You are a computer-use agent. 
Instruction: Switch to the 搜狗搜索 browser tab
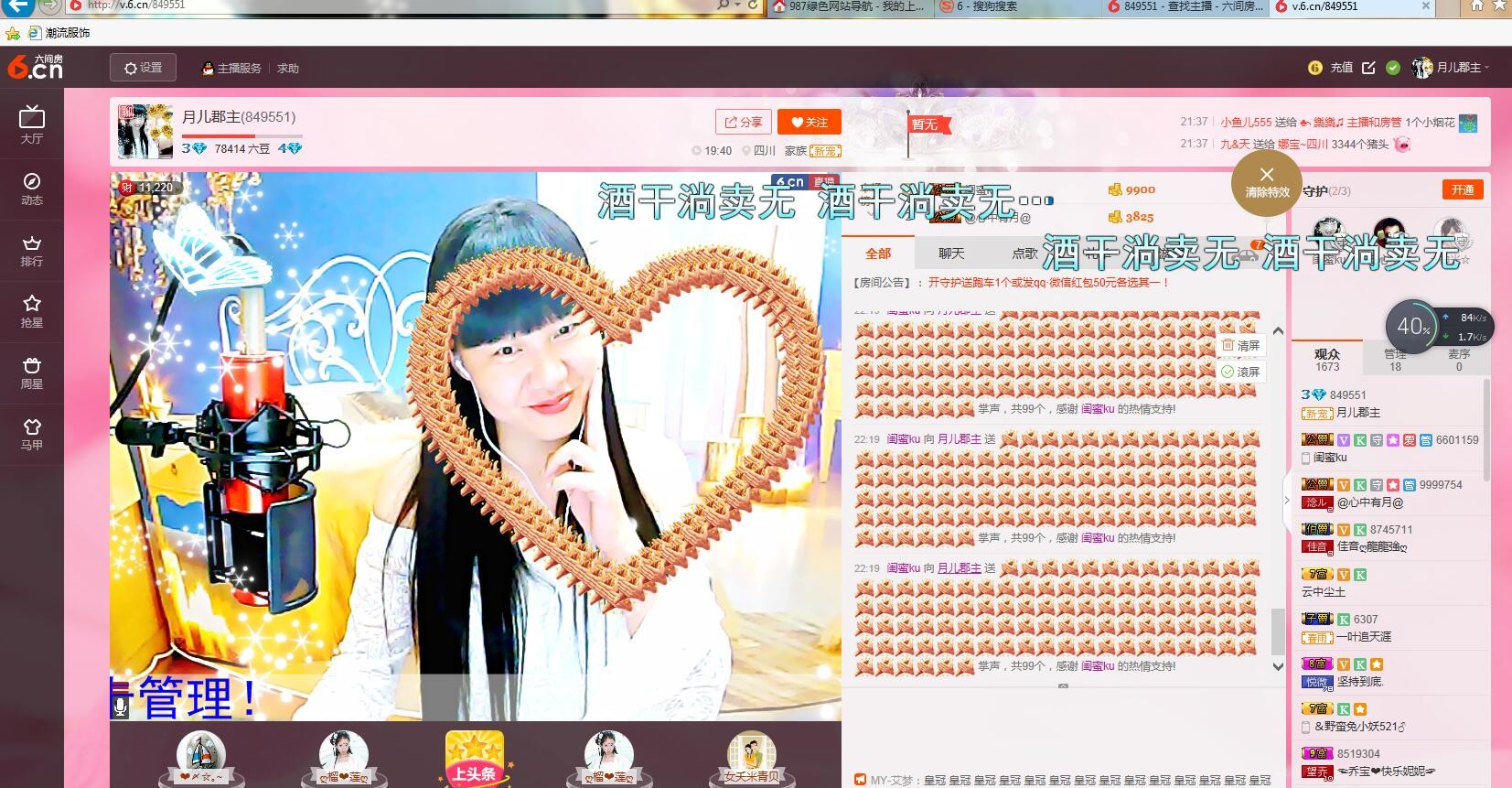click(1015, 6)
